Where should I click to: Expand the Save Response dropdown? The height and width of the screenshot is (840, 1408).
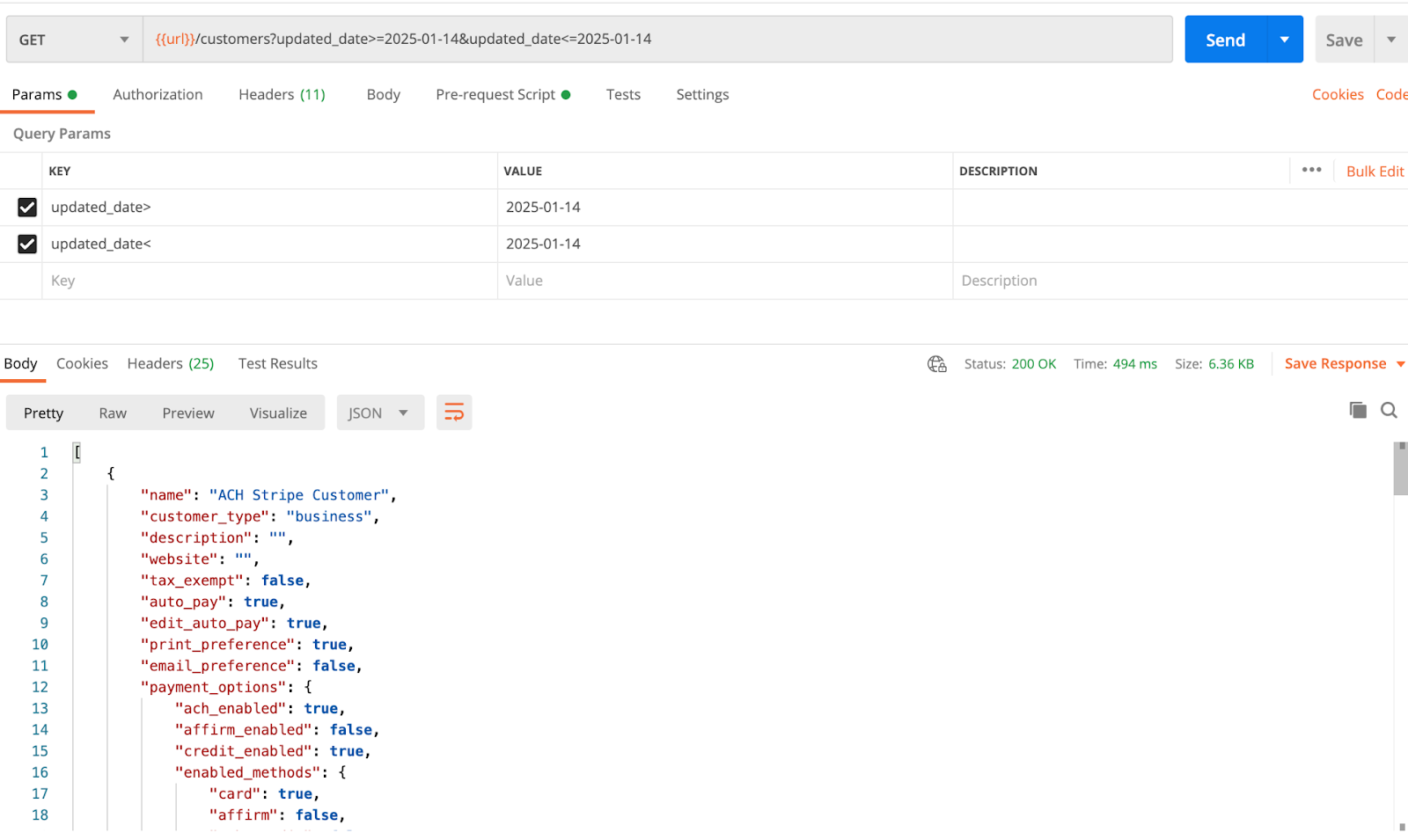pyautogui.click(x=1400, y=364)
